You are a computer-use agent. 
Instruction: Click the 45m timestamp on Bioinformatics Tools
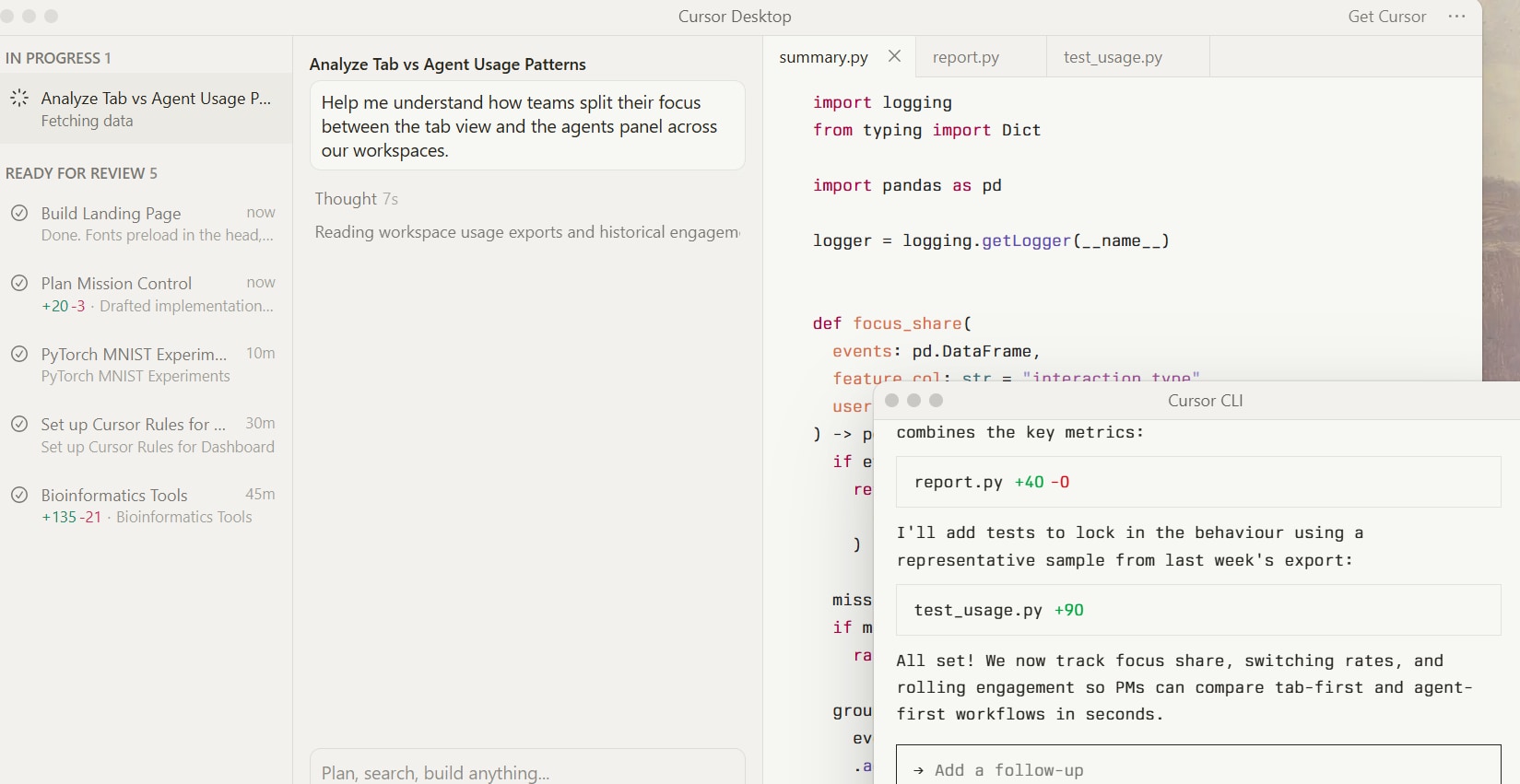pyautogui.click(x=260, y=494)
